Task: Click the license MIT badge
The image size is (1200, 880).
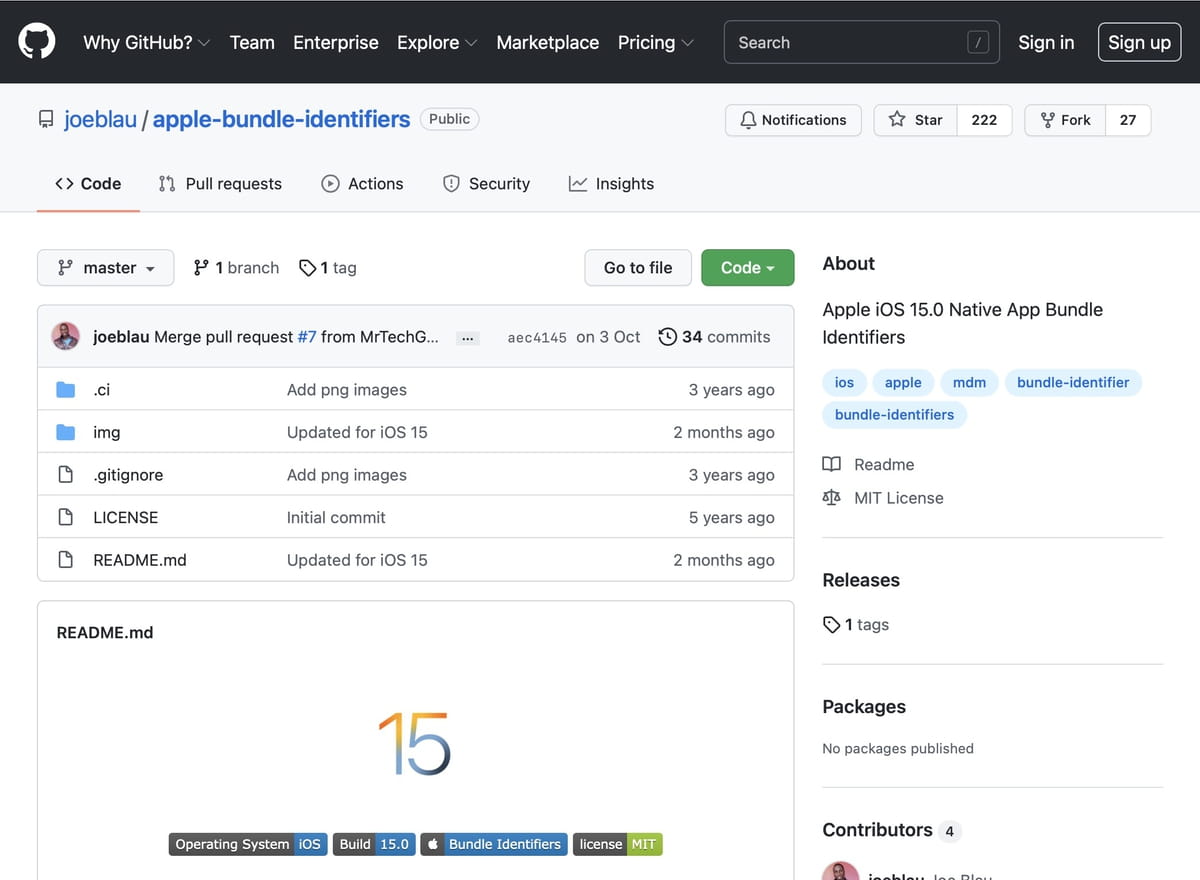Action: [x=617, y=844]
